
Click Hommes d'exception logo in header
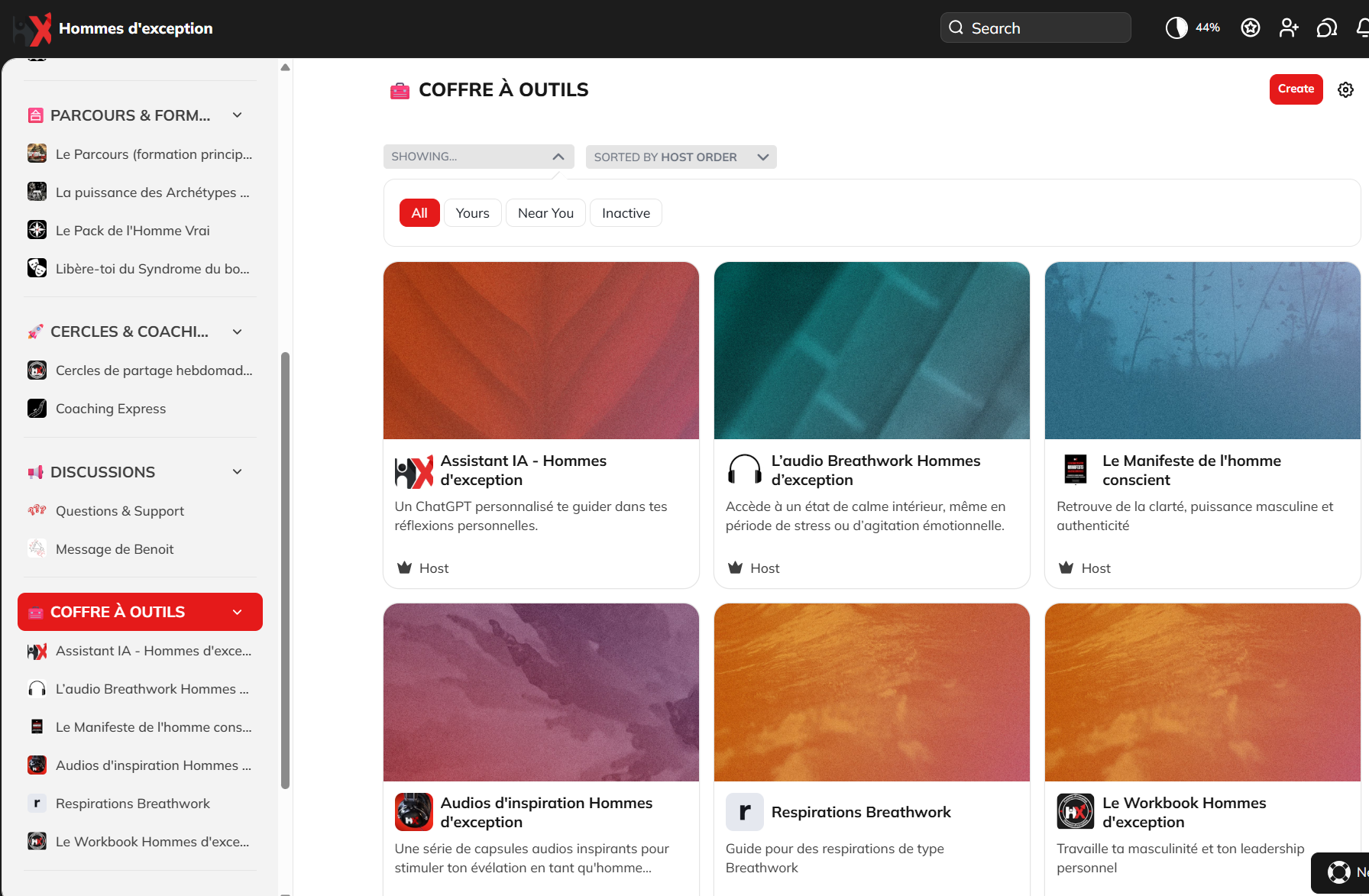point(34,29)
